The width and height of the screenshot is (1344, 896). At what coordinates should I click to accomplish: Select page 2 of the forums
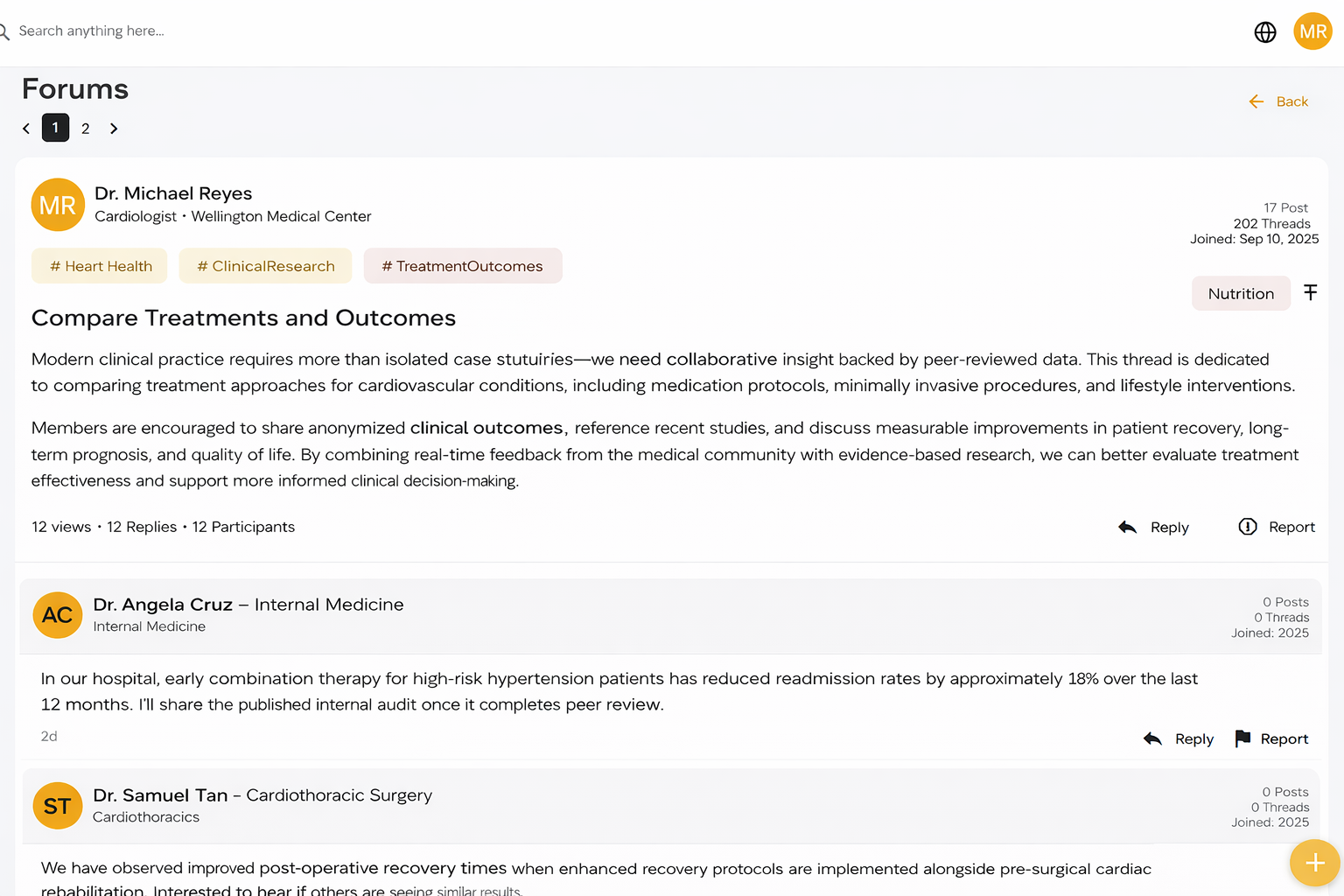(x=86, y=129)
